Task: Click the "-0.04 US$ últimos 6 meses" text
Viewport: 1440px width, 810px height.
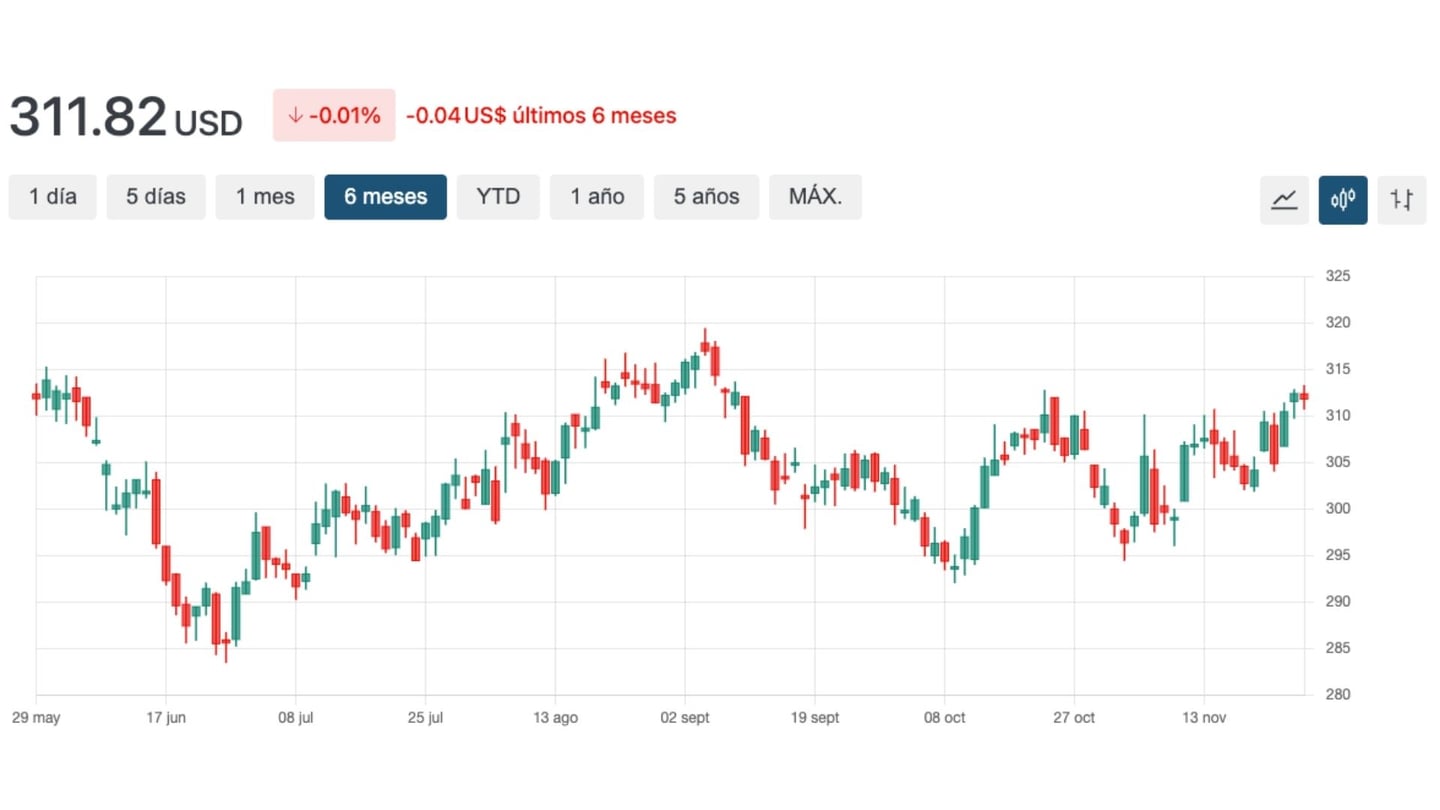Action: tap(541, 115)
